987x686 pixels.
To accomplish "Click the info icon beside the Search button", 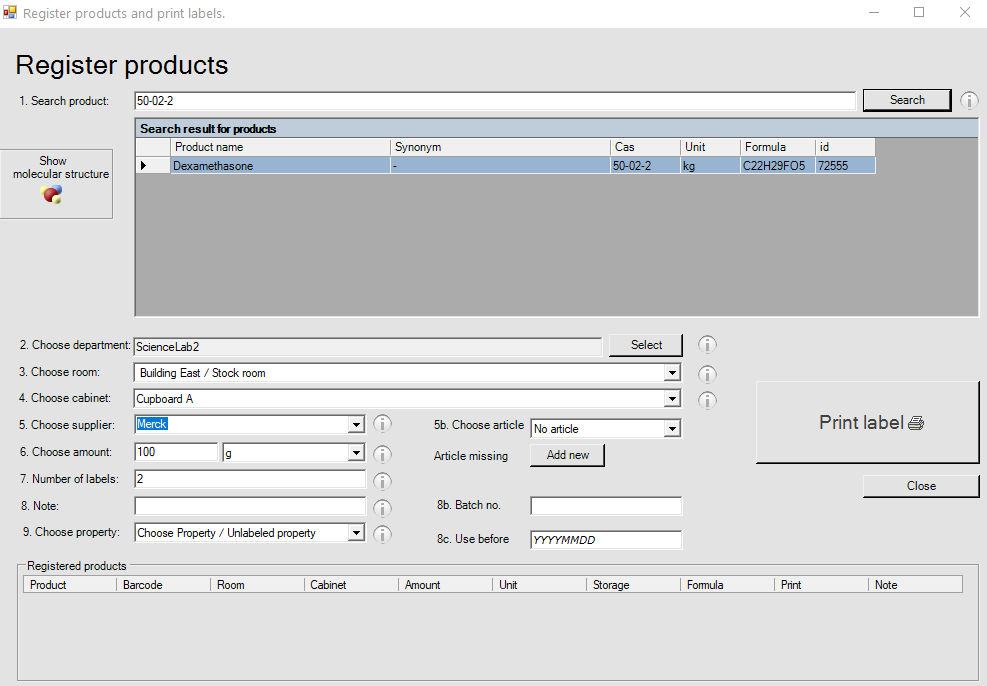I will click(969, 100).
